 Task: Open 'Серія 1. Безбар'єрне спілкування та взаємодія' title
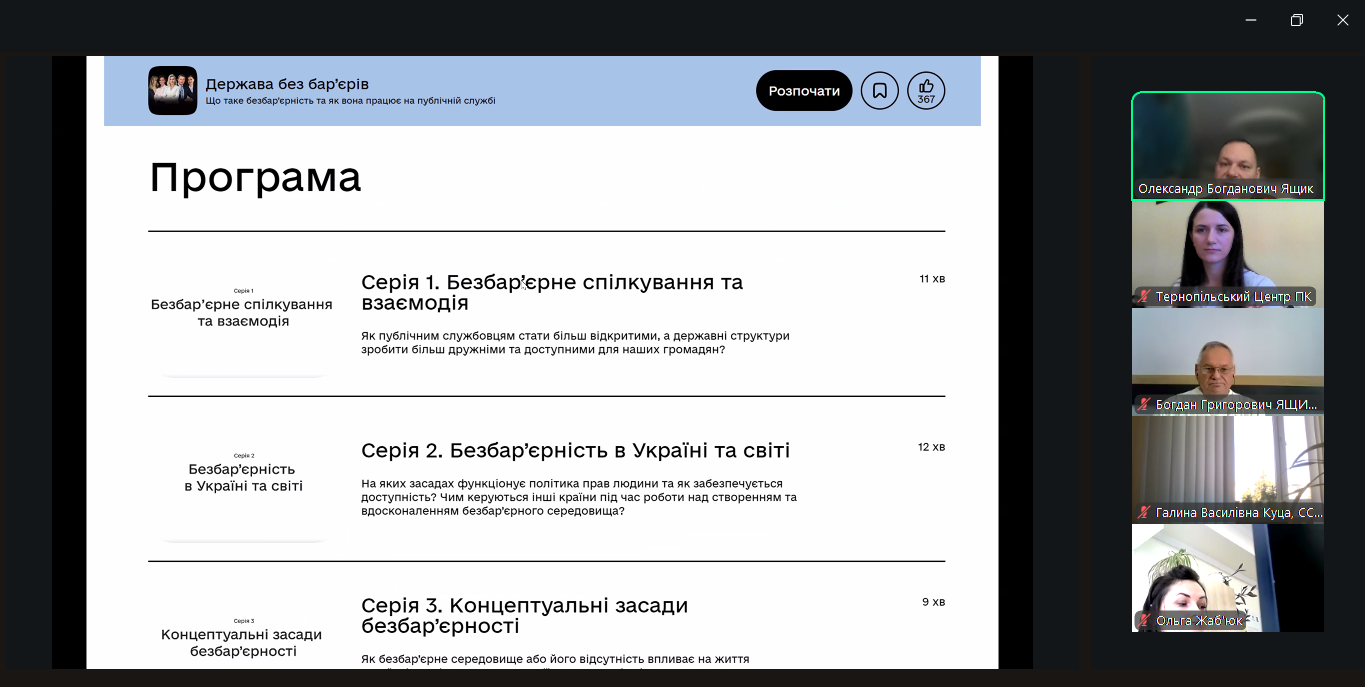[x=552, y=292]
